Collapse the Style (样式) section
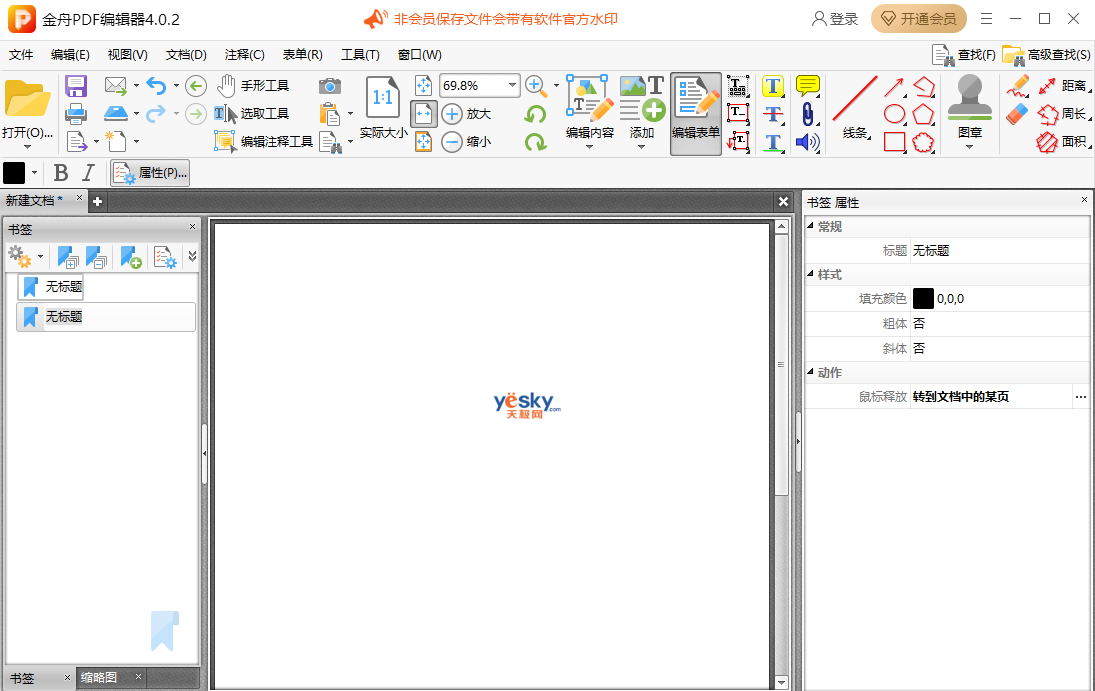 [x=811, y=274]
